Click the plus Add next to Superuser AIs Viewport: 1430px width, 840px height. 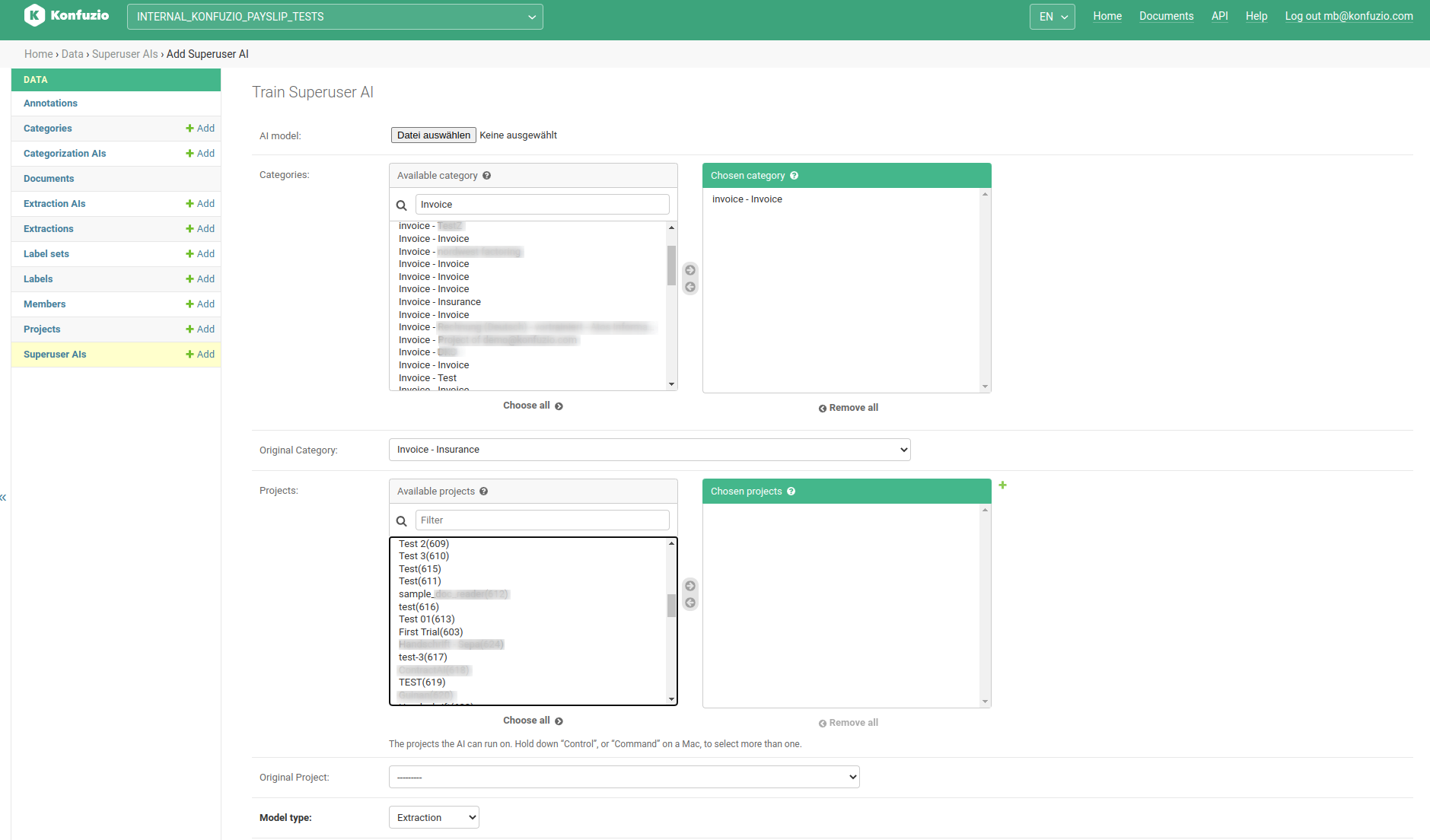click(x=200, y=355)
